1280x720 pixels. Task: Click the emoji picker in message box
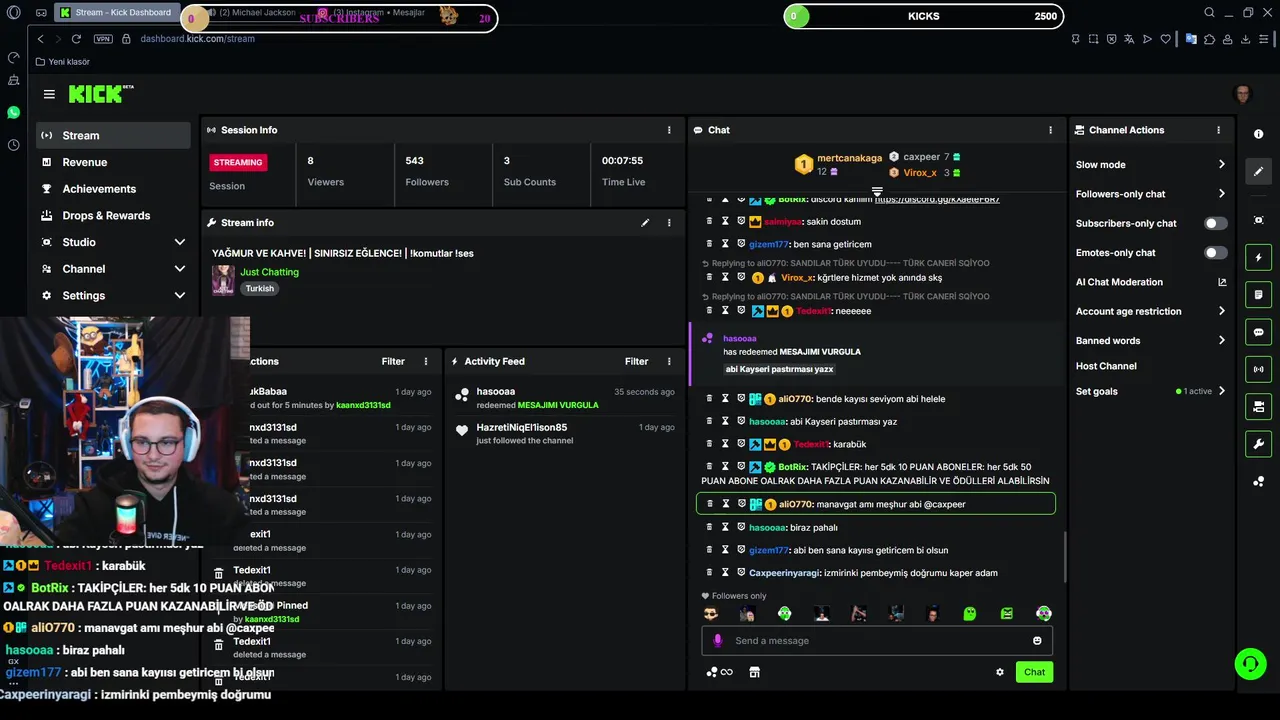1037,641
